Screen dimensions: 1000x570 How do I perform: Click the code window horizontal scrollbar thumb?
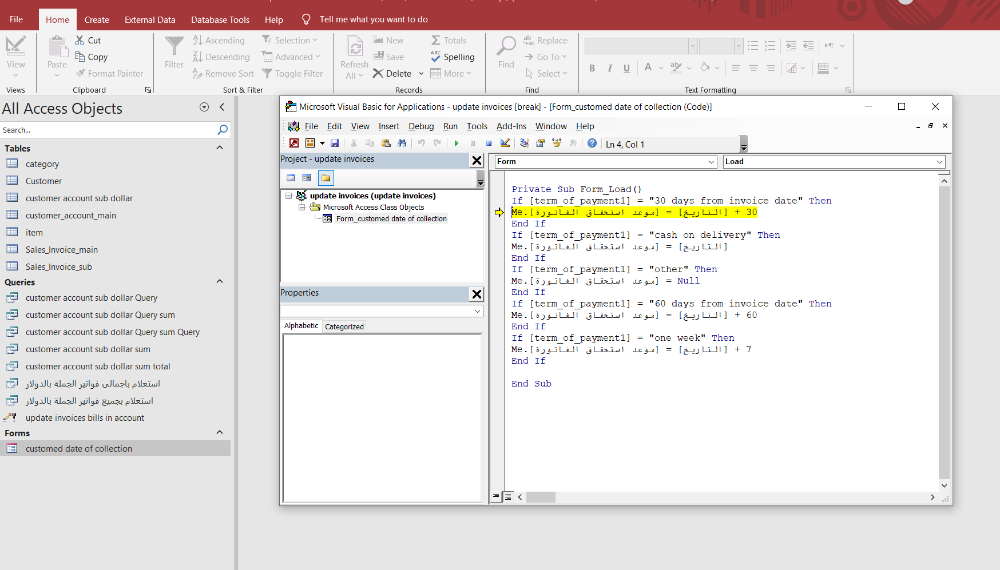[x=540, y=497]
